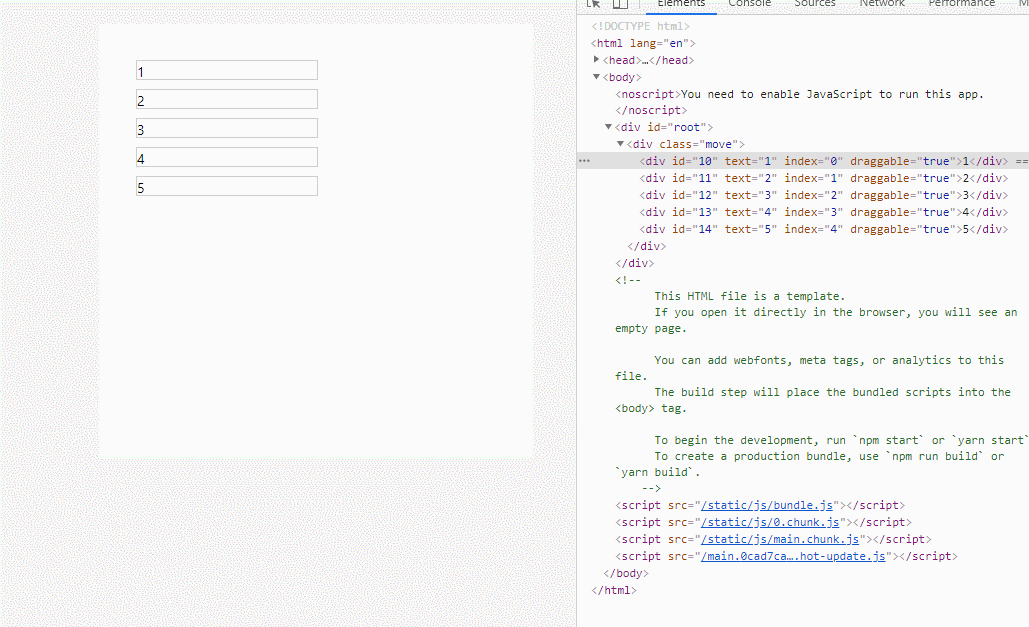Collapse the div id root node
This screenshot has width=1029, height=627.
tap(608, 127)
